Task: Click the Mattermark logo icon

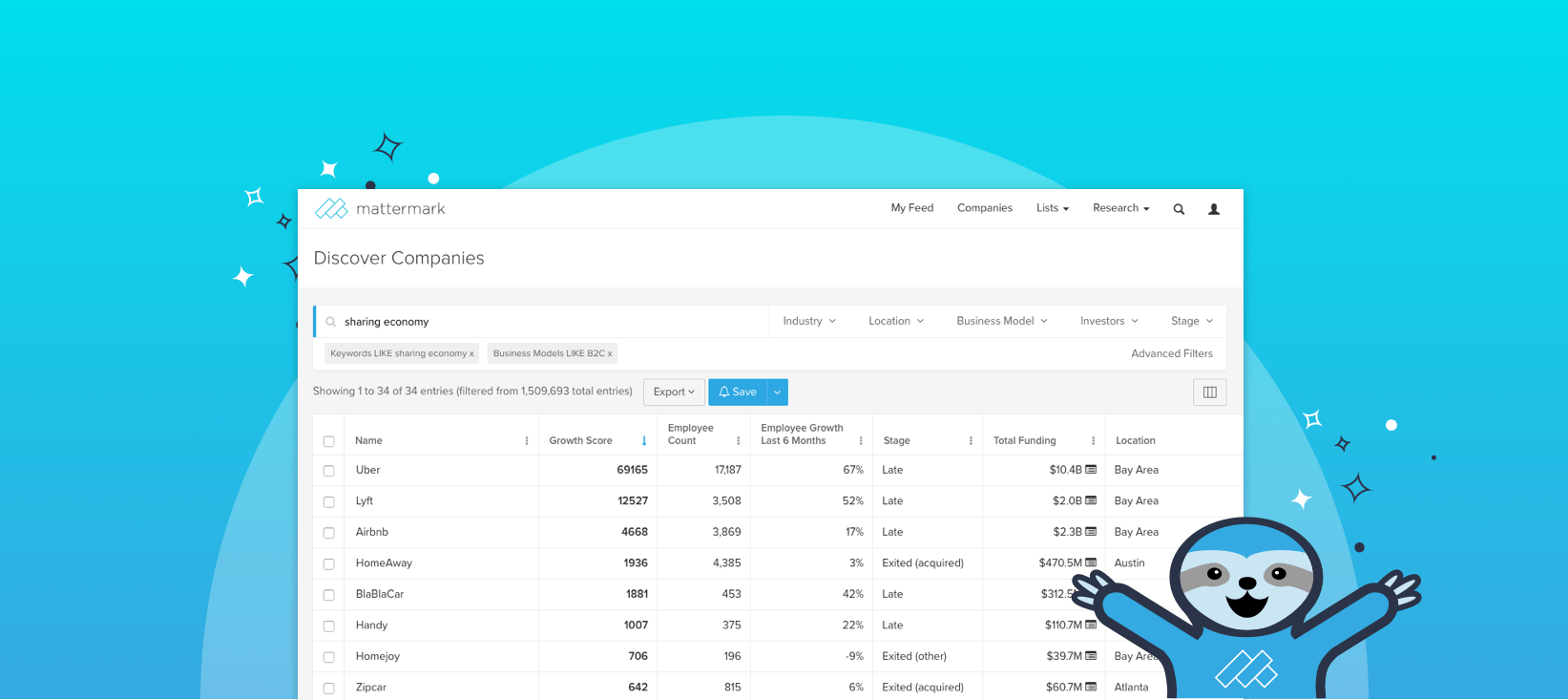Action: (x=331, y=208)
